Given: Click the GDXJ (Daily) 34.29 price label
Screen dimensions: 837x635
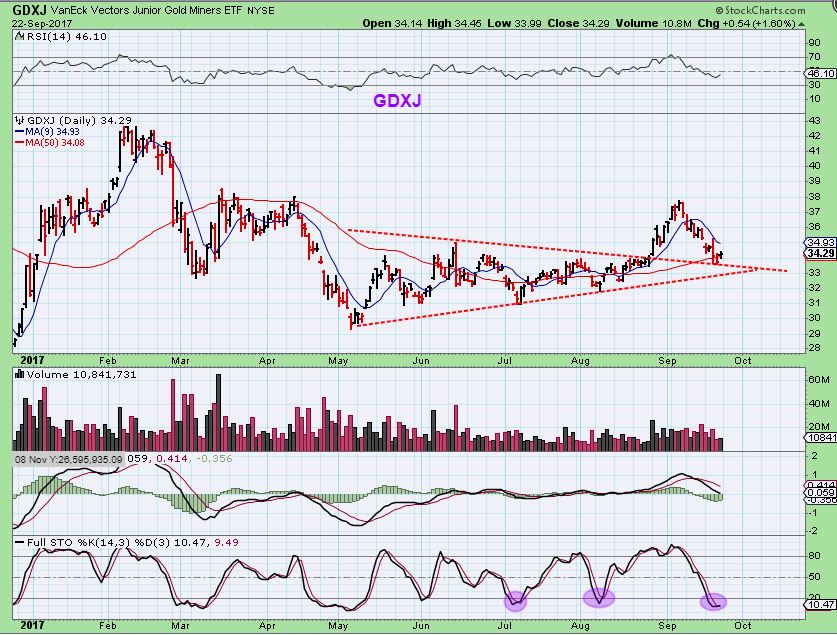Looking at the screenshot, I should click(79, 121).
